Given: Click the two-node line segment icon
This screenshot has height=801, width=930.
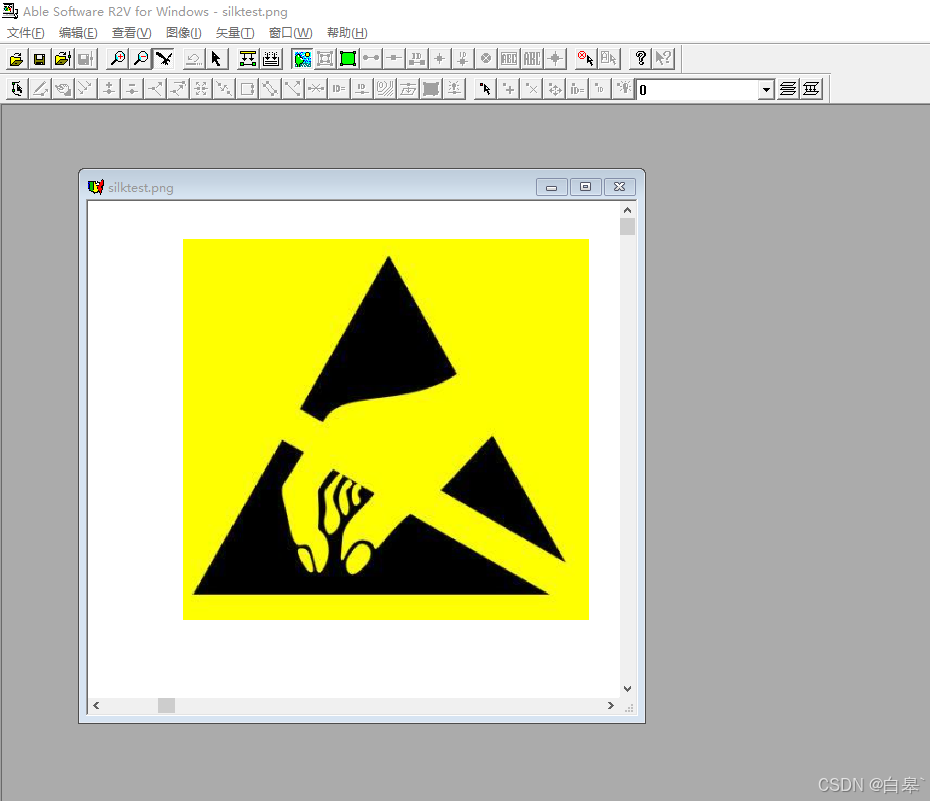Looking at the screenshot, I should pos(371,59).
